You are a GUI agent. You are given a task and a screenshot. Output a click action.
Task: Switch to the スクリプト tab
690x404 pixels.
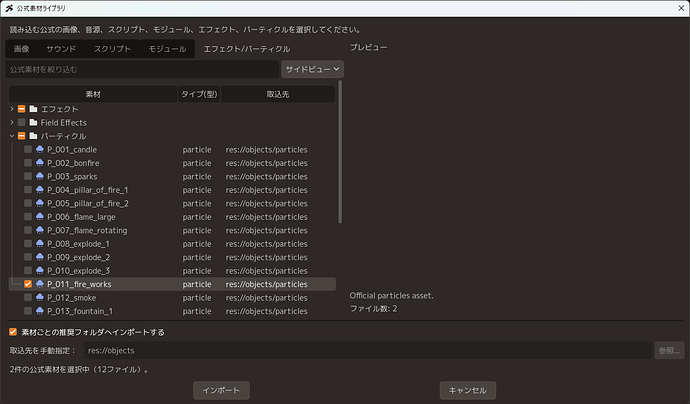coord(112,49)
